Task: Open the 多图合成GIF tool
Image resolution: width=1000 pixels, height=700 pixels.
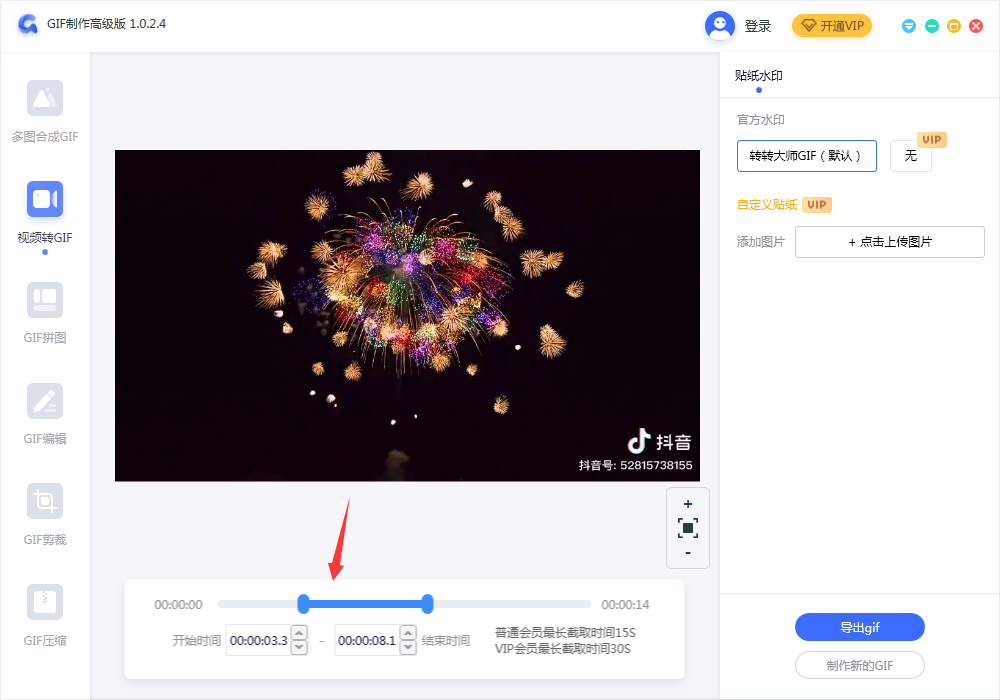Action: click(x=45, y=98)
